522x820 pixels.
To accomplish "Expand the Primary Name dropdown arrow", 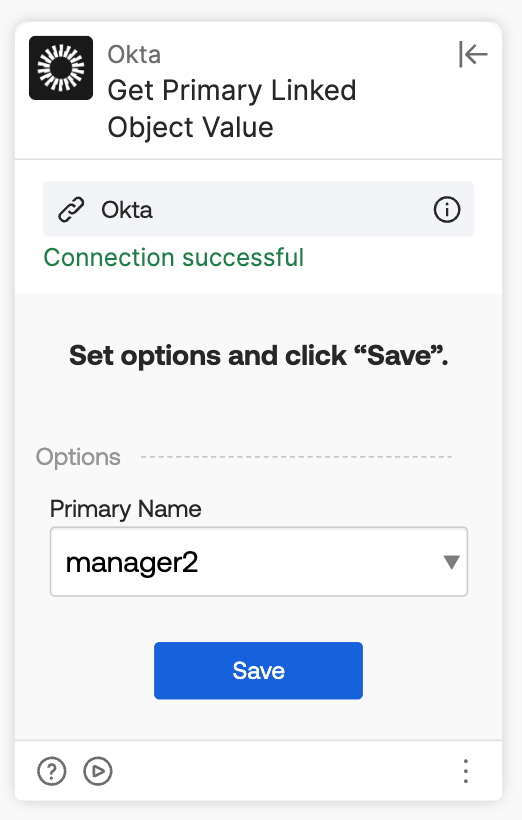I will coord(451,562).
